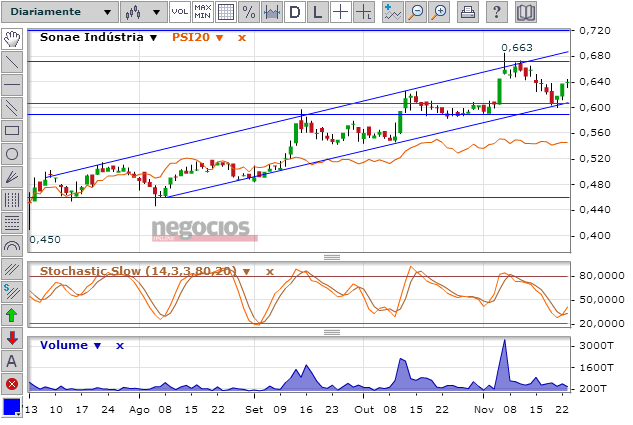Screen dimensions: 633x425
Task: Click the Nov month axis label
Action: [x=484, y=410]
